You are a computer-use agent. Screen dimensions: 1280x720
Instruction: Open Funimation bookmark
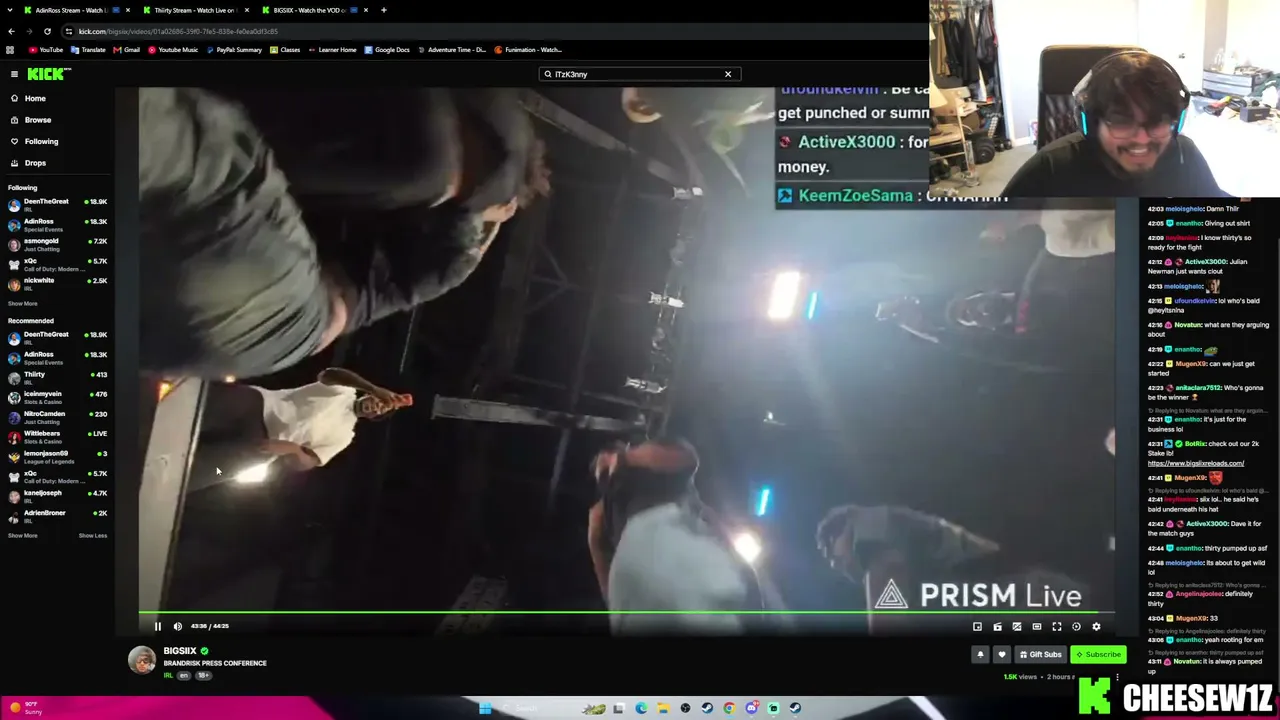[528, 50]
